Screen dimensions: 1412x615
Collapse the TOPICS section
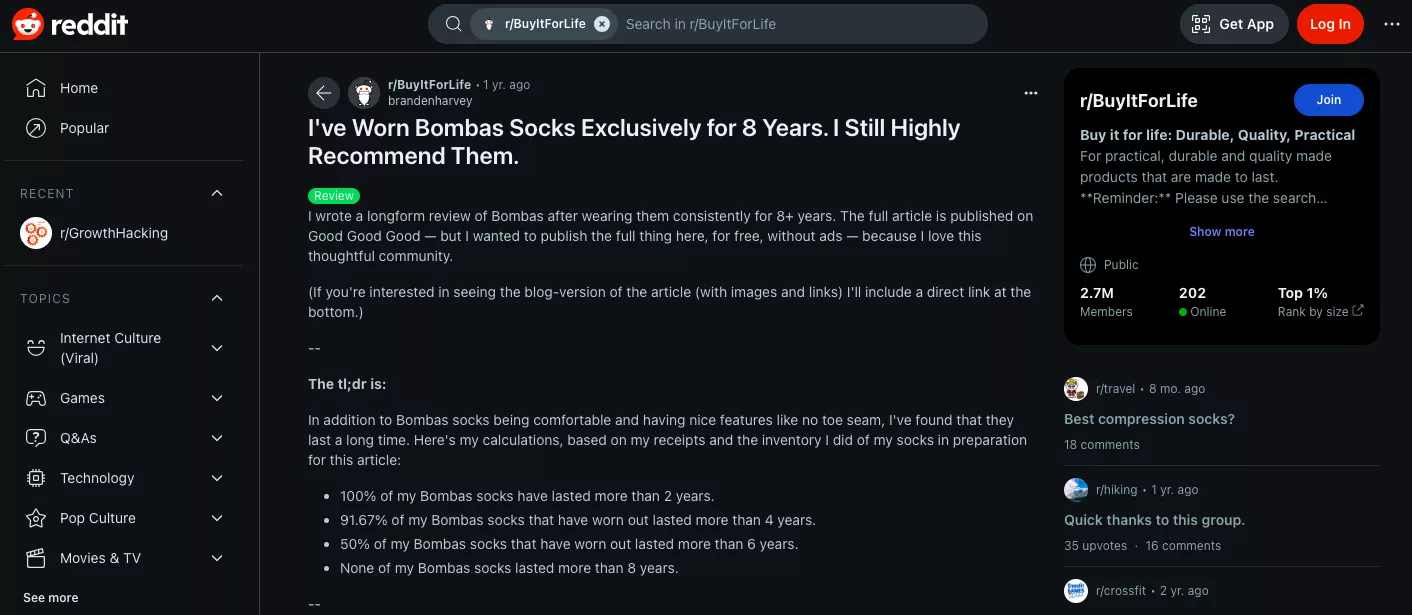point(217,298)
